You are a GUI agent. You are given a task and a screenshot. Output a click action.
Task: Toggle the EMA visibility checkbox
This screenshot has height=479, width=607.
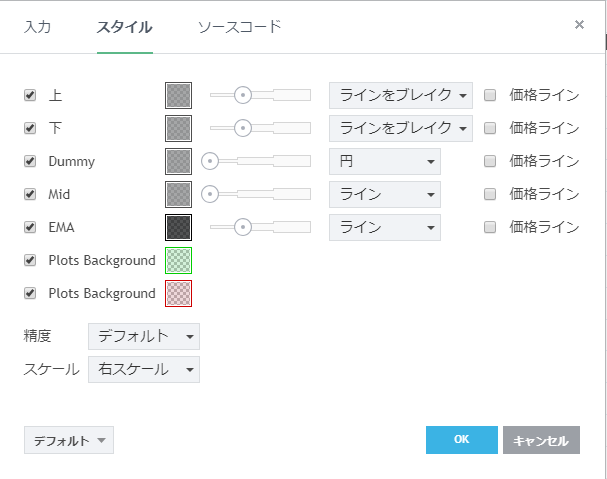point(30,228)
